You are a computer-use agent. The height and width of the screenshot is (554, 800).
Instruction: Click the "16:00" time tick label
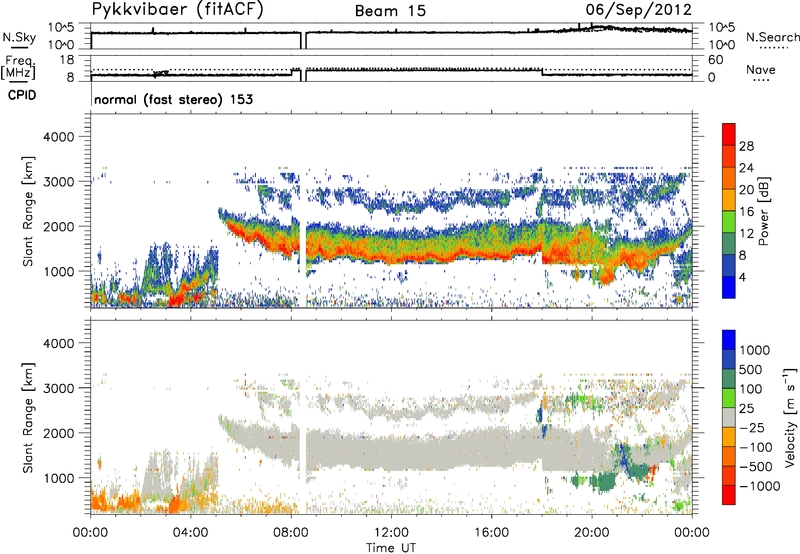[x=491, y=533]
